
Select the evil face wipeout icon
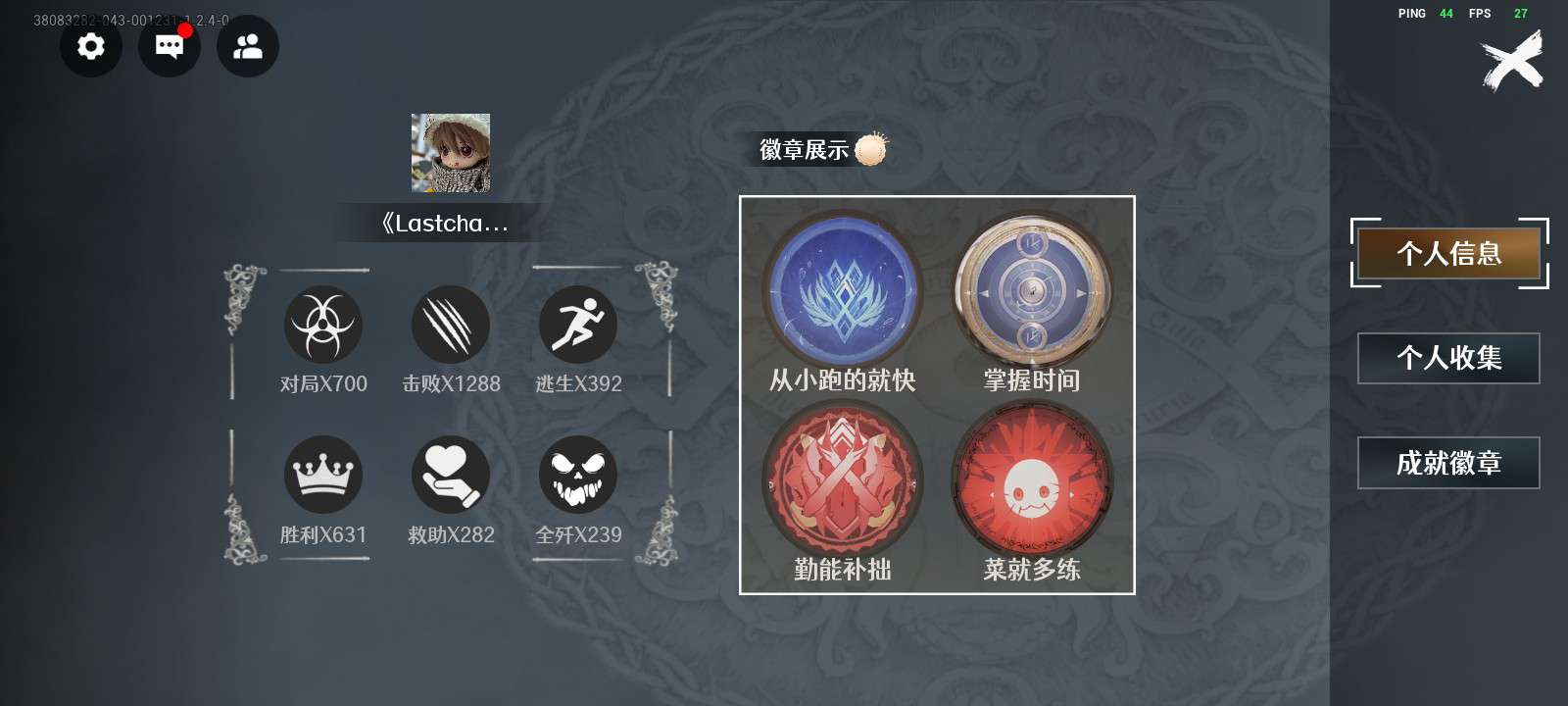[578, 475]
